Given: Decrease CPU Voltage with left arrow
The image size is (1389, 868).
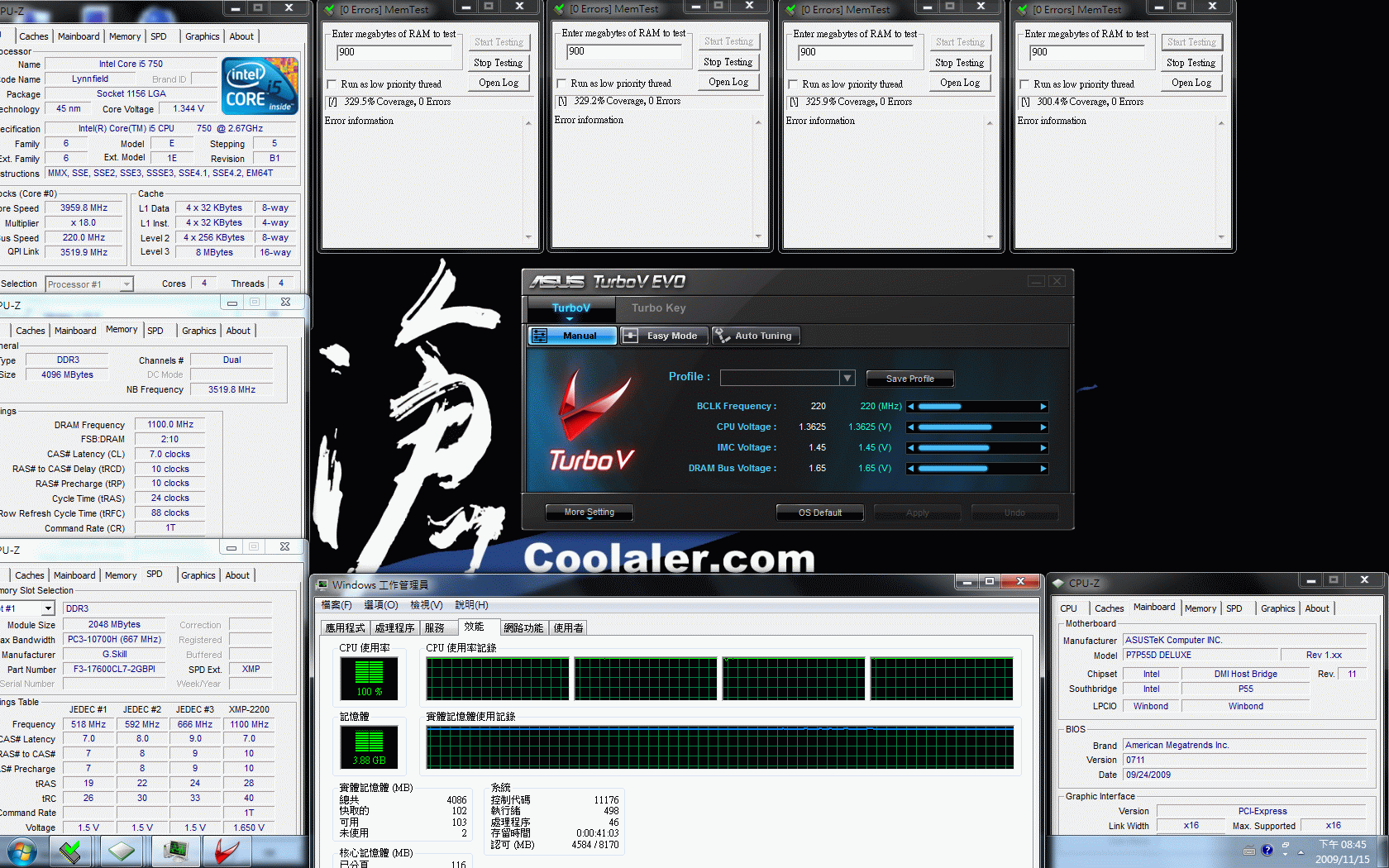Looking at the screenshot, I should (911, 427).
